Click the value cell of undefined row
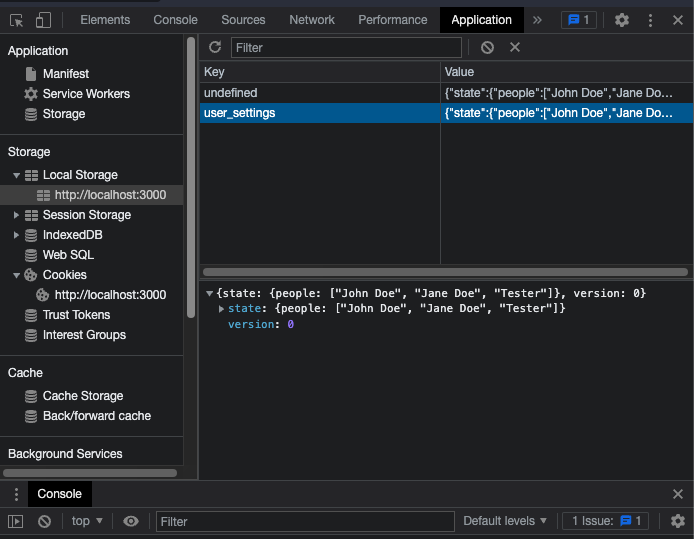 (x=567, y=93)
